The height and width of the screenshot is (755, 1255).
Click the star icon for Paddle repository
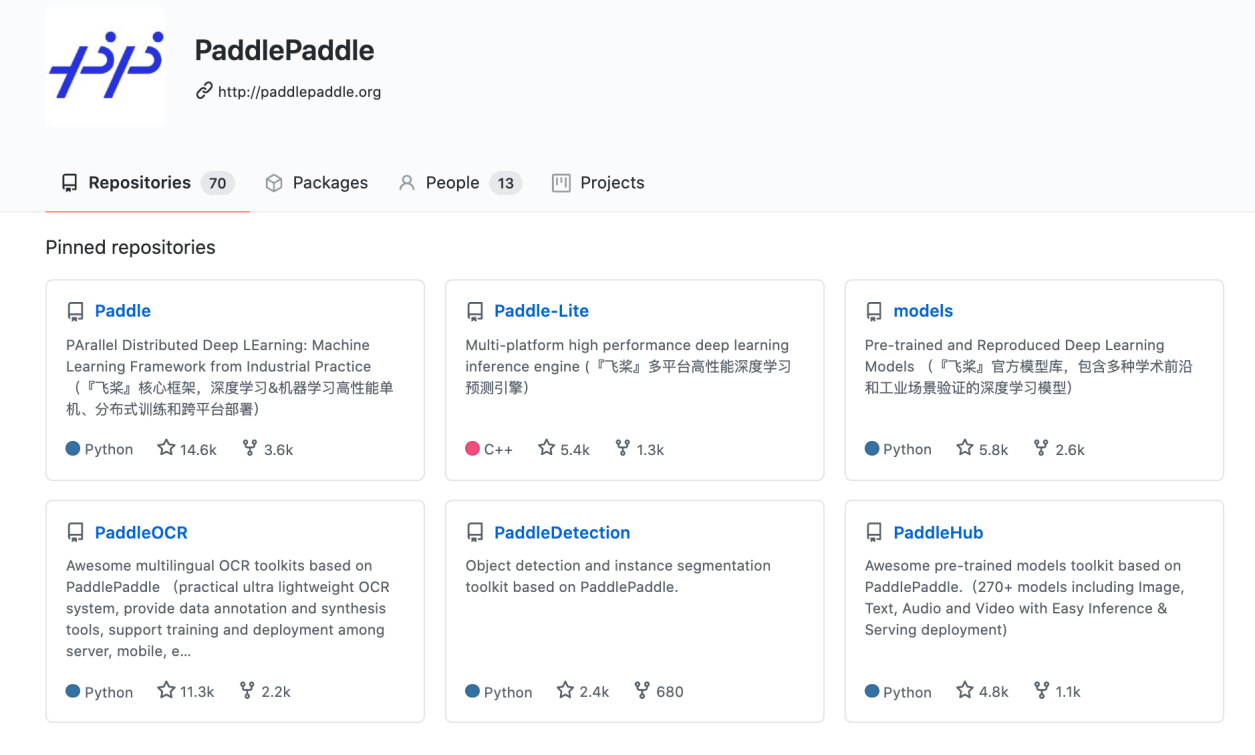(x=166, y=449)
